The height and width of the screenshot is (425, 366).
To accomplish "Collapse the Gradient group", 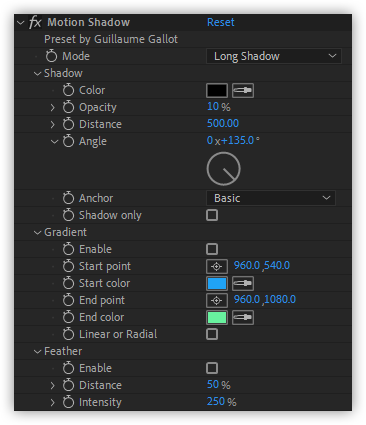I will click(x=38, y=233).
